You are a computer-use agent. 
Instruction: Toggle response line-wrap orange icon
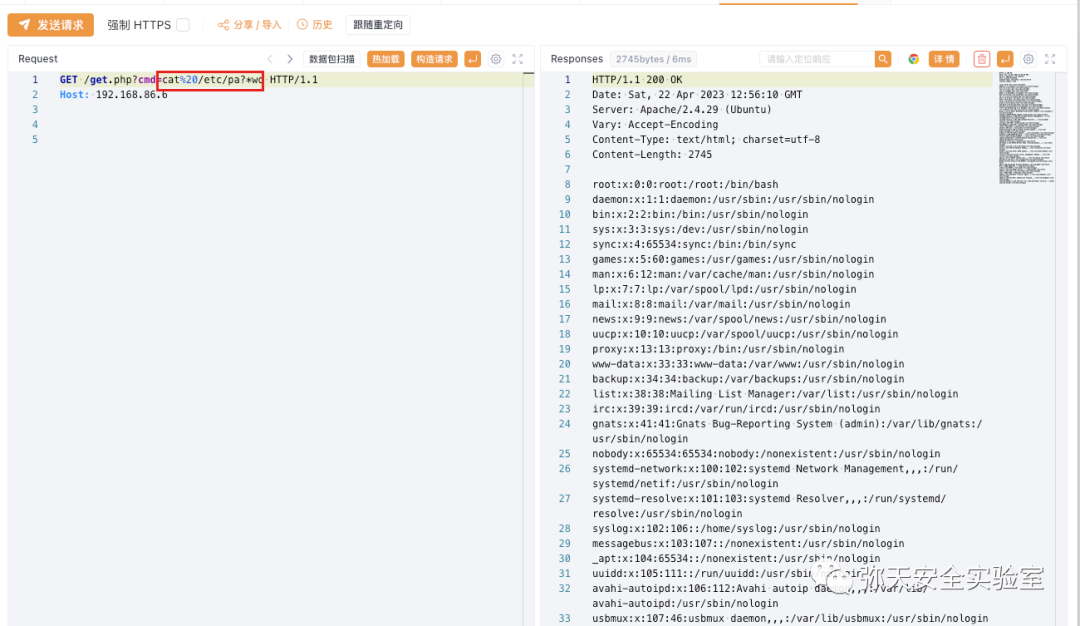pos(1005,59)
